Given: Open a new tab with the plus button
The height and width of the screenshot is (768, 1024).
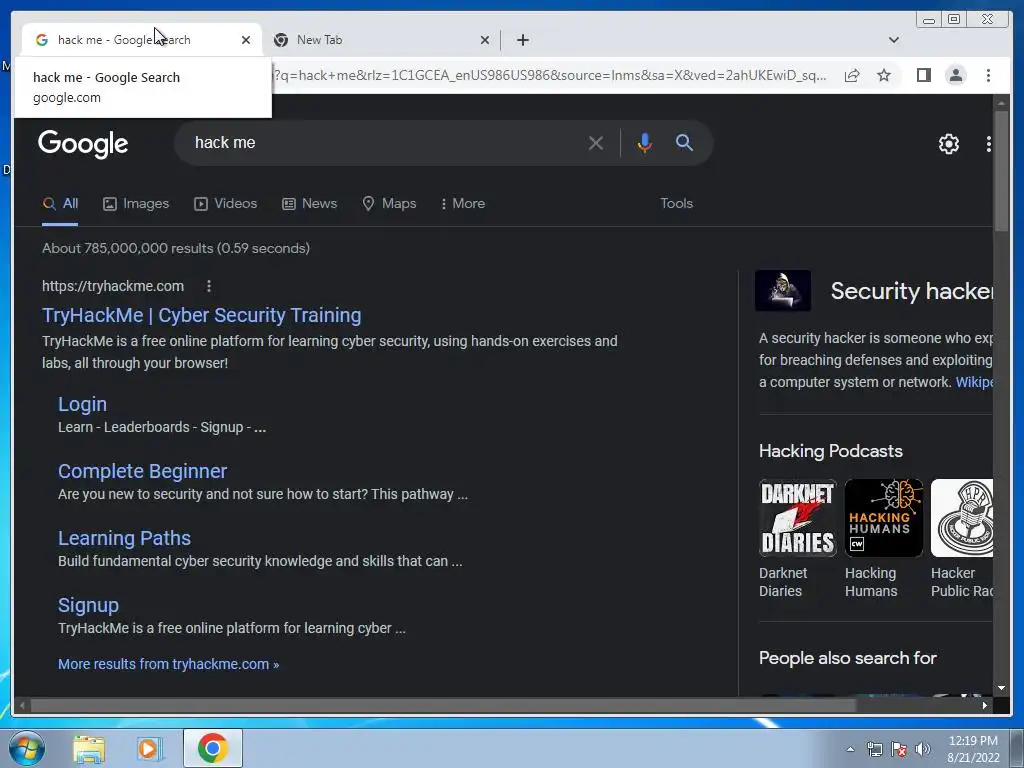Looking at the screenshot, I should [x=522, y=40].
